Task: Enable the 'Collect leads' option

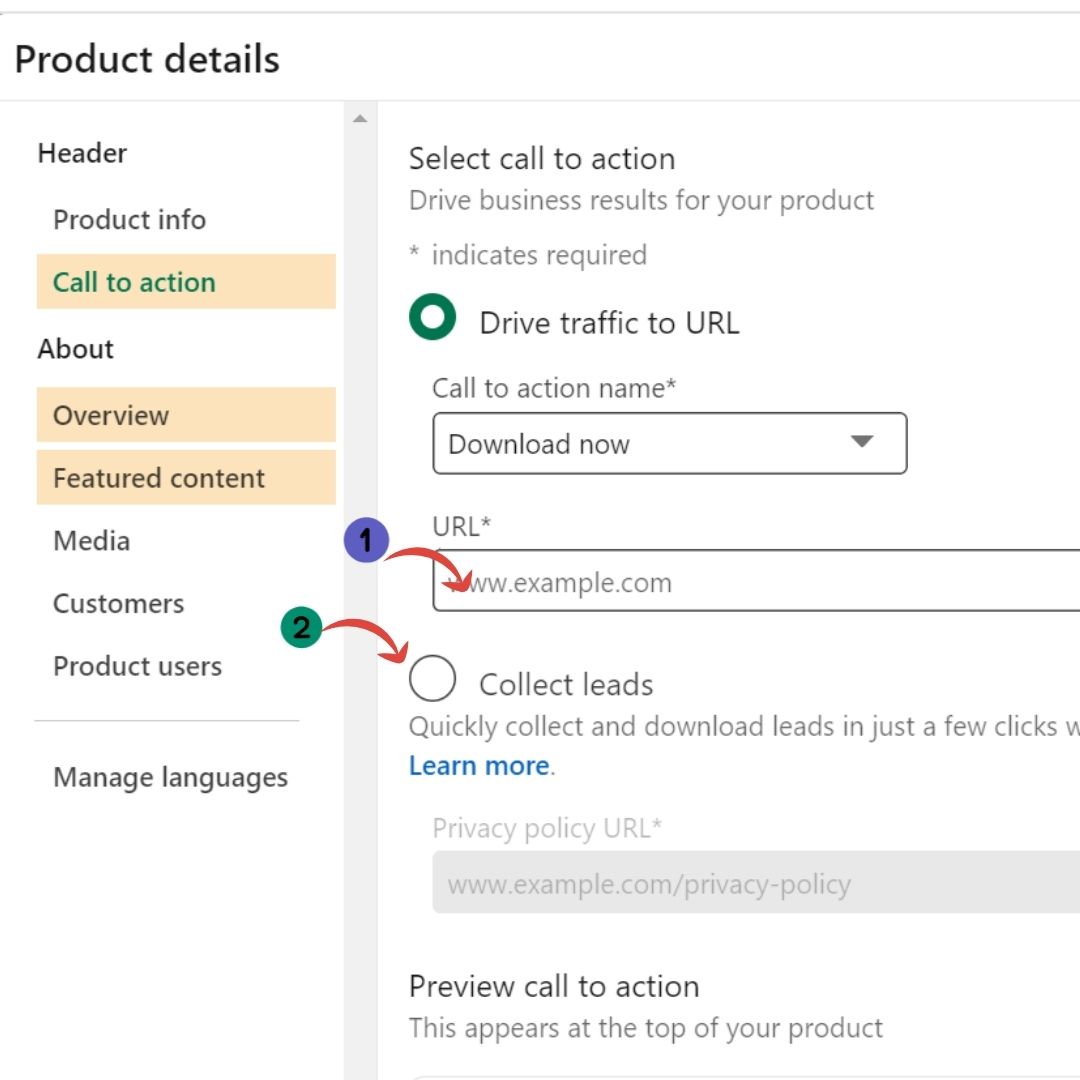Action: (431, 678)
